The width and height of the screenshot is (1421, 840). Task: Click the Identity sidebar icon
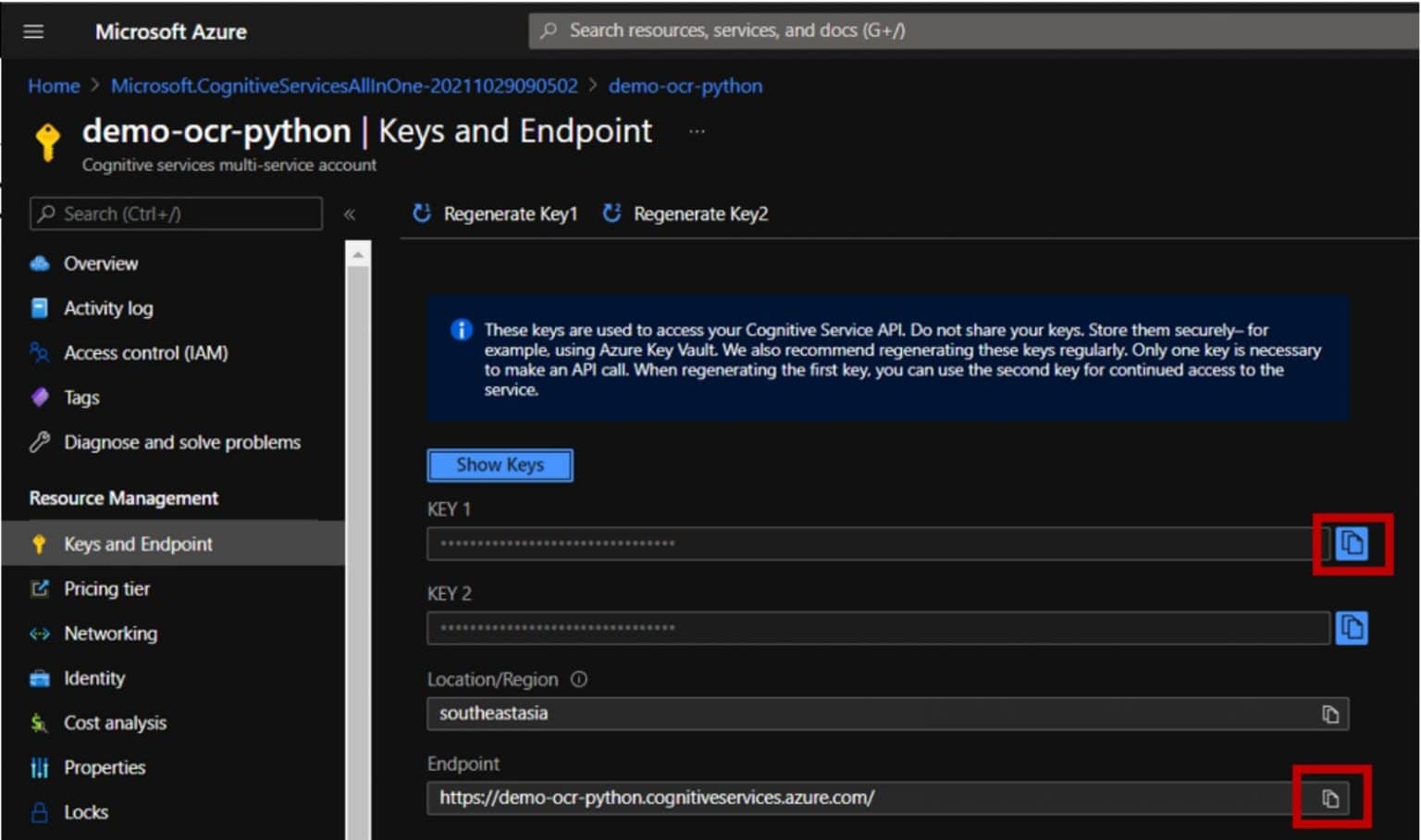(x=39, y=677)
